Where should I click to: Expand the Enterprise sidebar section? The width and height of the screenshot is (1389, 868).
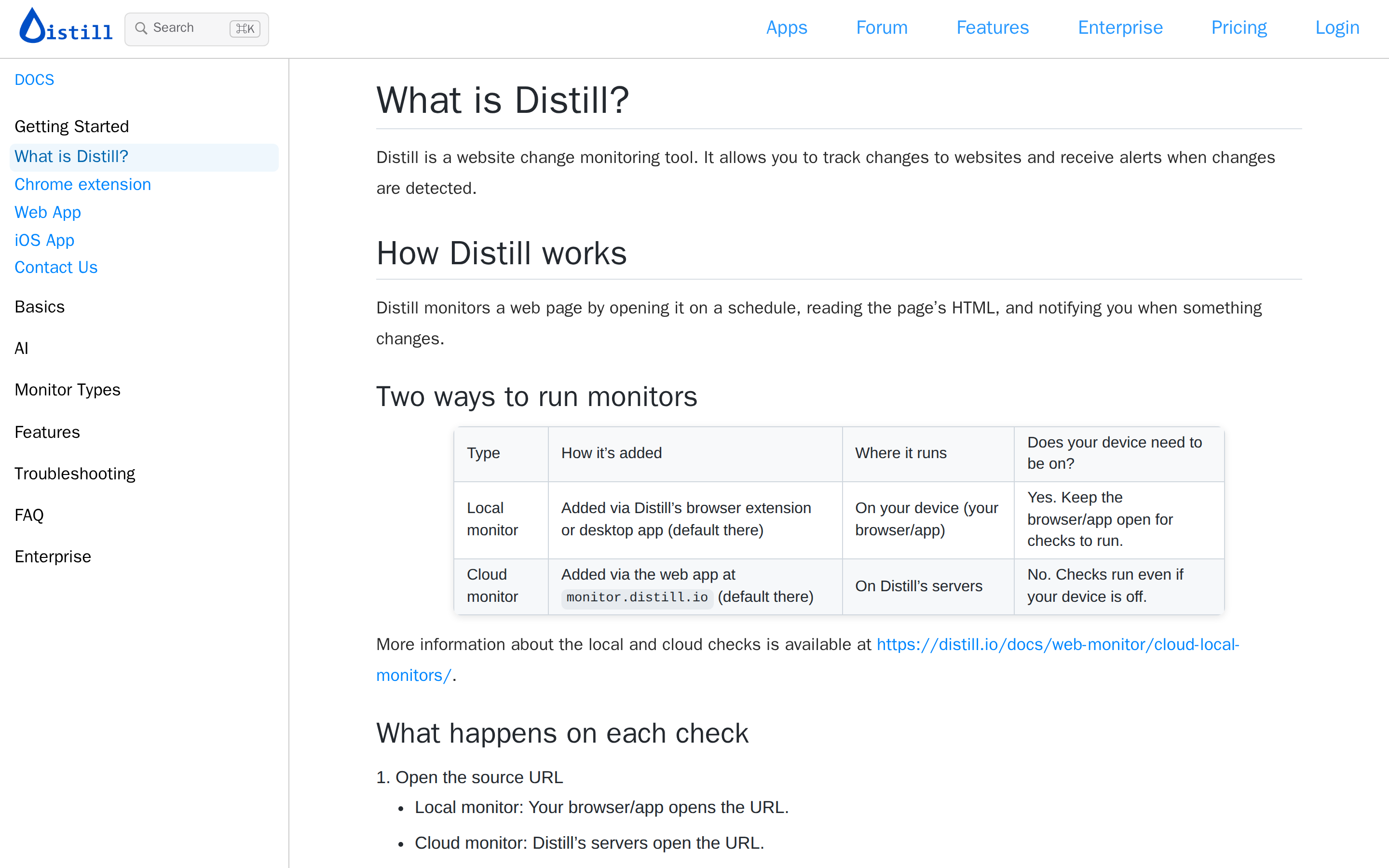[53, 556]
